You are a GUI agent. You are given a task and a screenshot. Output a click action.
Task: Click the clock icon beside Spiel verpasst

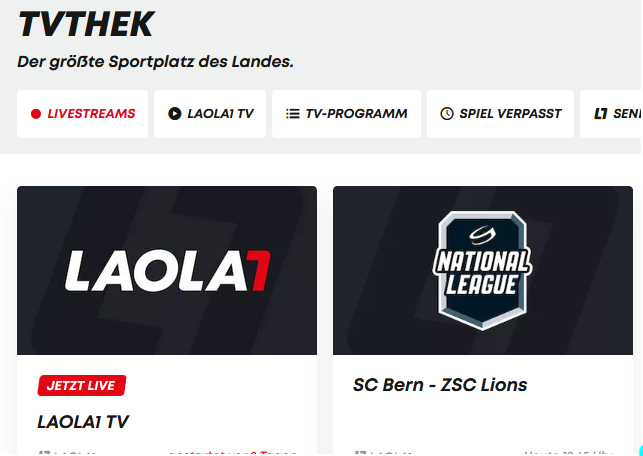pyautogui.click(x=447, y=114)
